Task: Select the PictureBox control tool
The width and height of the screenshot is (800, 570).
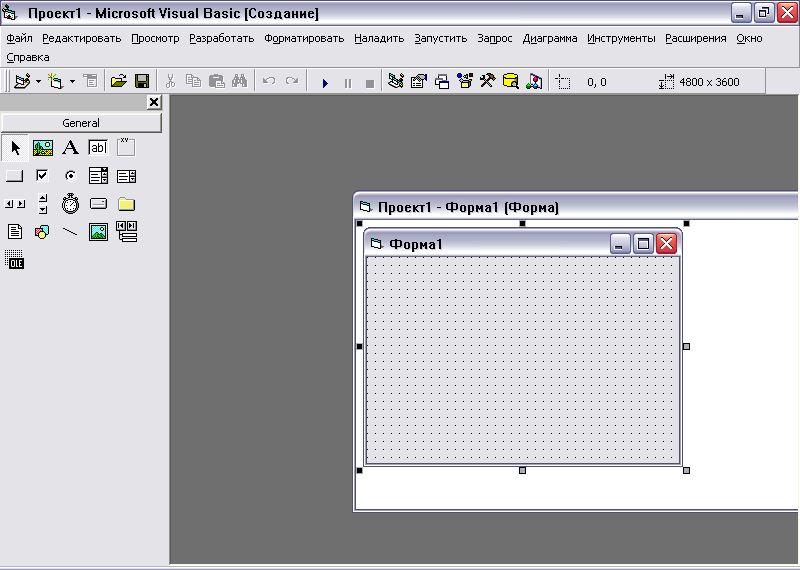Action: point(43,148)
